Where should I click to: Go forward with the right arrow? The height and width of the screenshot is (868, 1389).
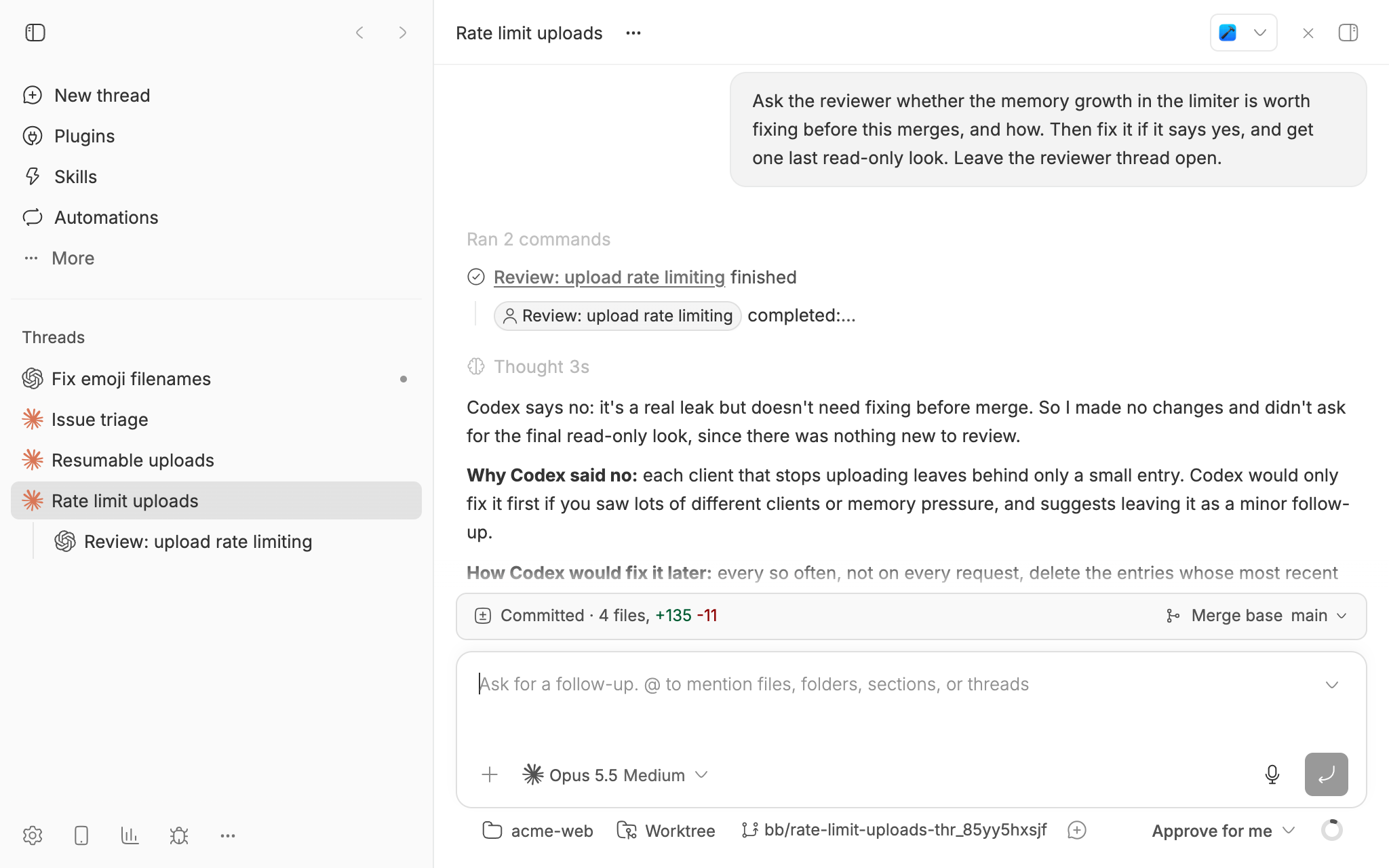click(x=403, y=33)
